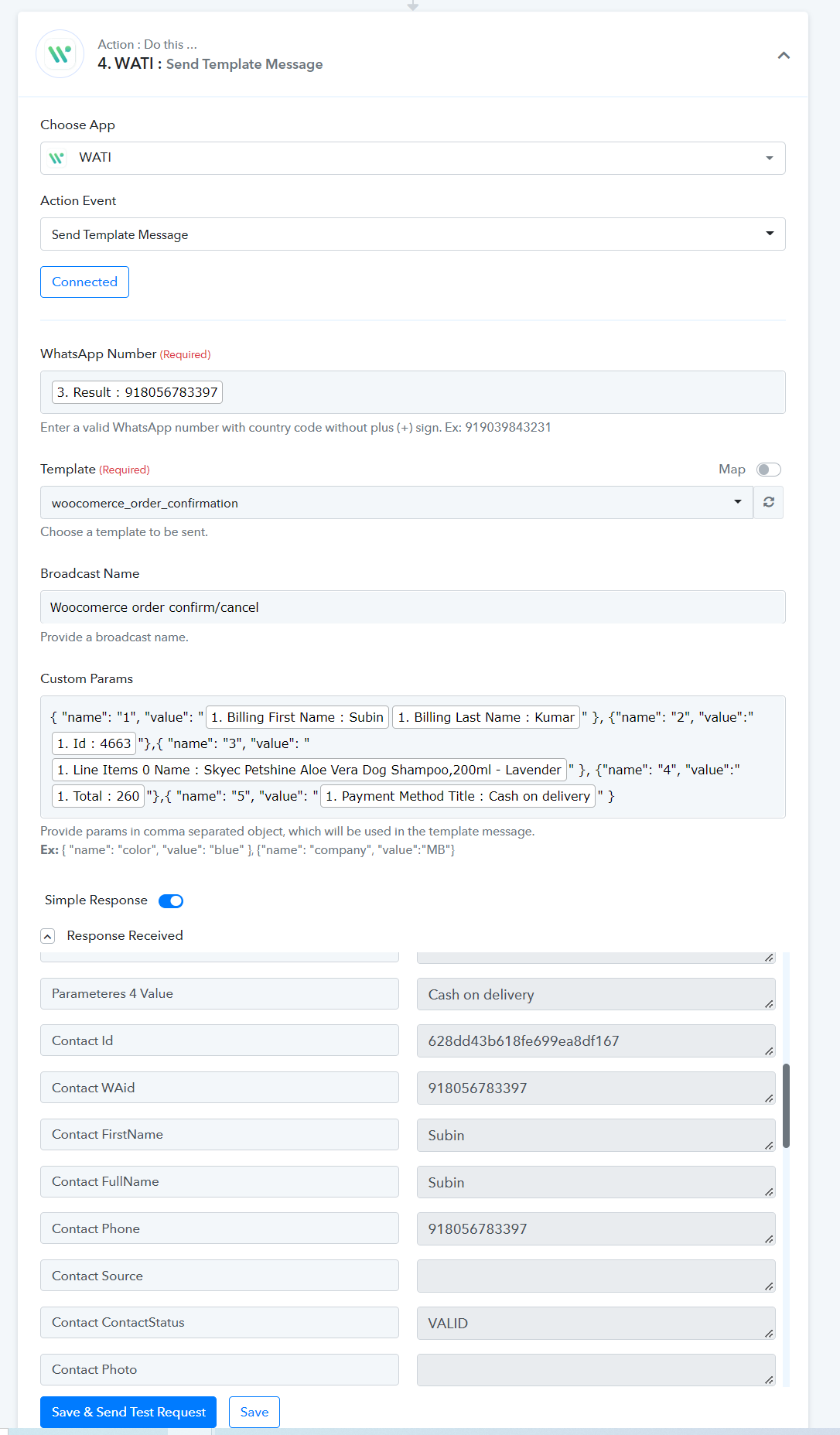Click the response panel scrollbar thumb
Viewport: 840px width, 1435px height.
787,1105
